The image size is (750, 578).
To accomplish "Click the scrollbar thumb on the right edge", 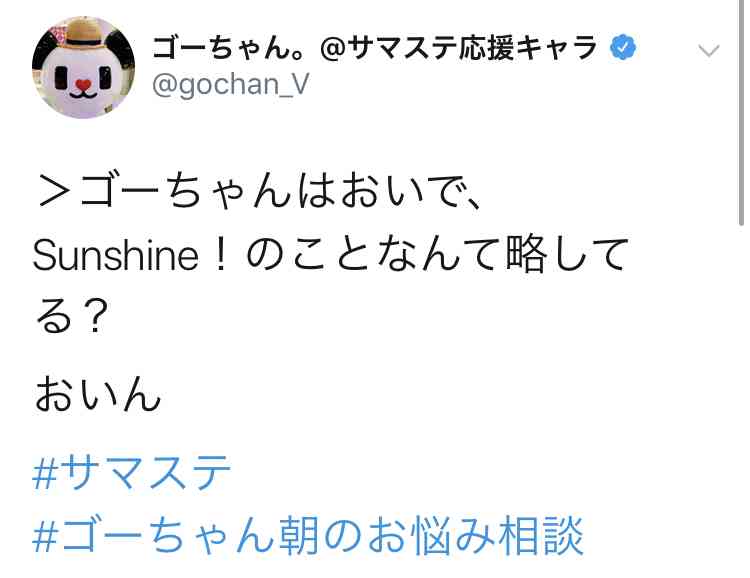I will coord(741,112).
